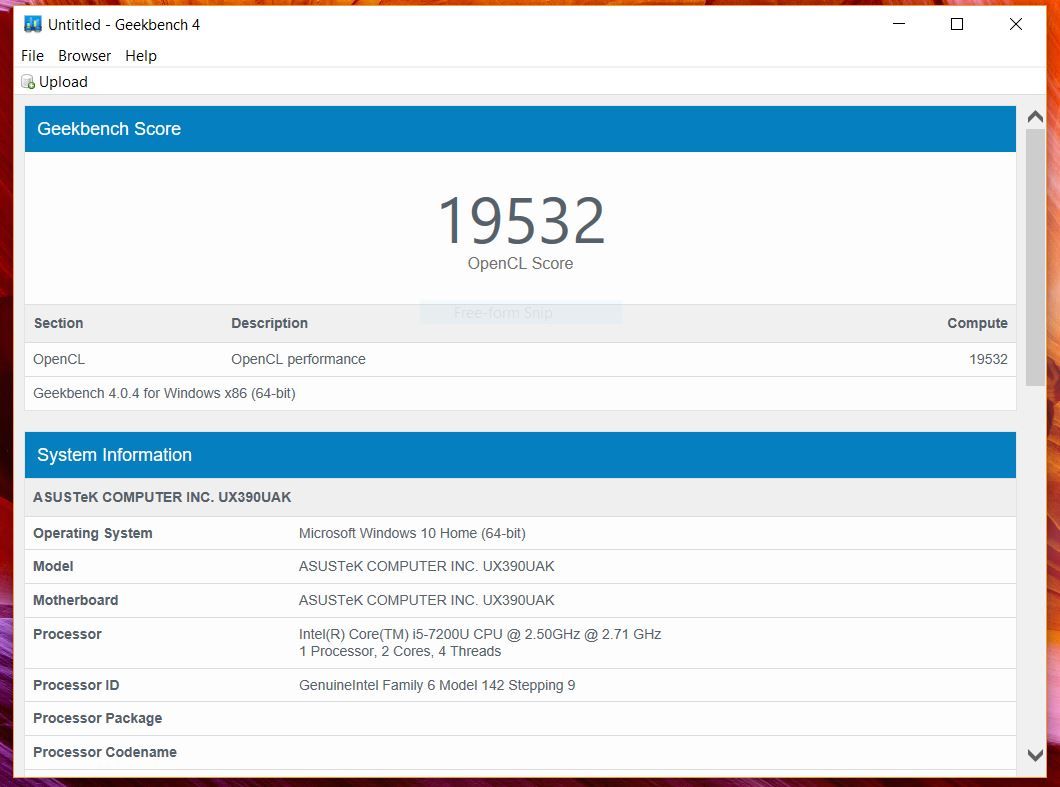Viewport: 1060px width, 787px height.
Task: Maximize the Geekbench window
Action: (x=957, y=24)
